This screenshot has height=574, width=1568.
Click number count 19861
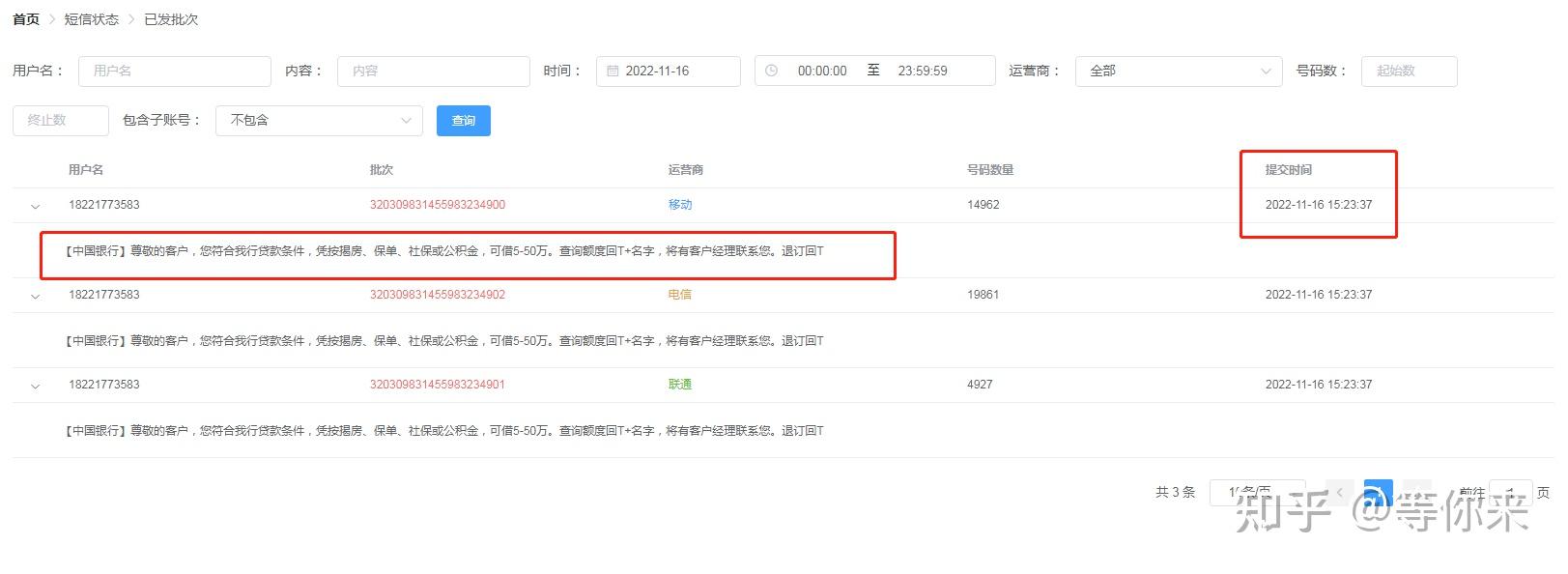[984, 295]
